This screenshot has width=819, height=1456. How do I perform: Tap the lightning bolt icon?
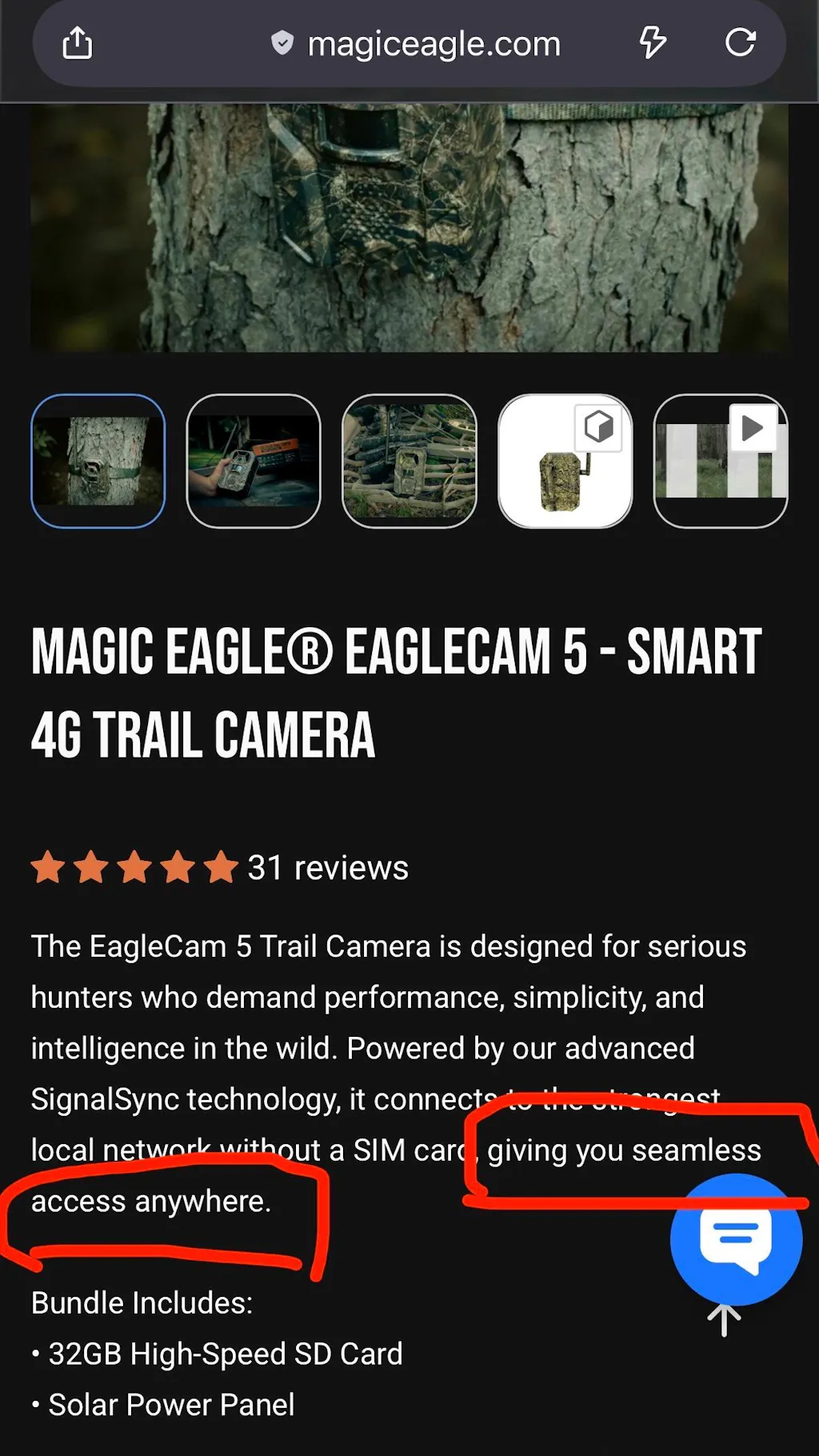(x=653, y=42)
